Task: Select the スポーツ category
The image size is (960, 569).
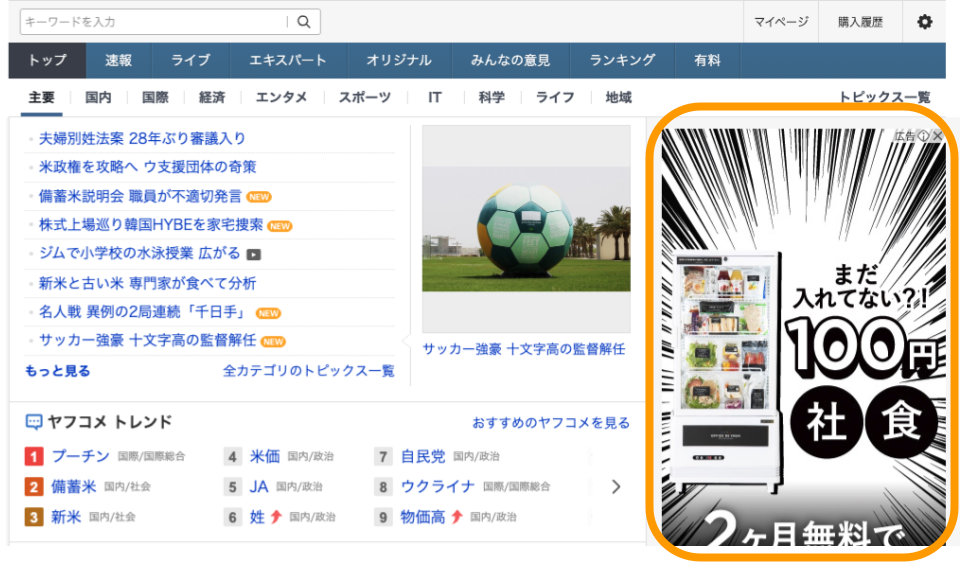Action: click(365, 97)
